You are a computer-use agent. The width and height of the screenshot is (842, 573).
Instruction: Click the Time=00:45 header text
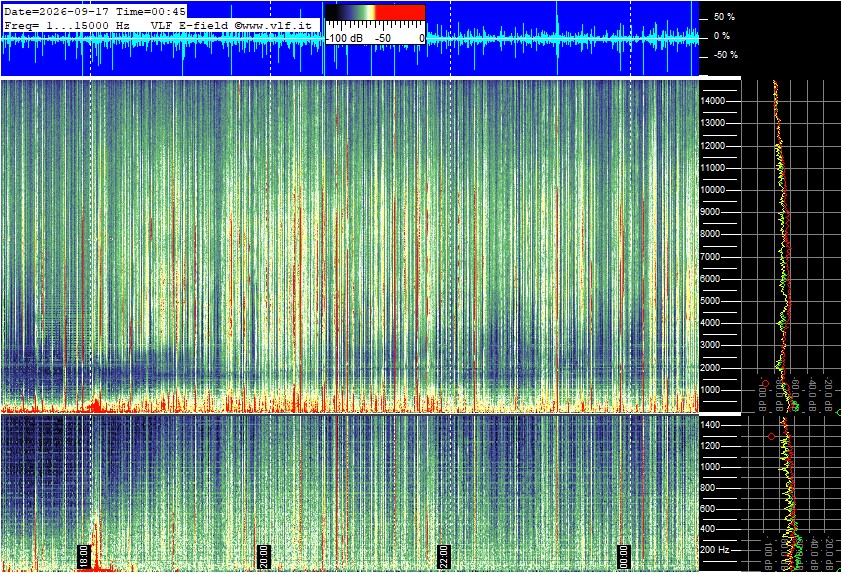150,11
